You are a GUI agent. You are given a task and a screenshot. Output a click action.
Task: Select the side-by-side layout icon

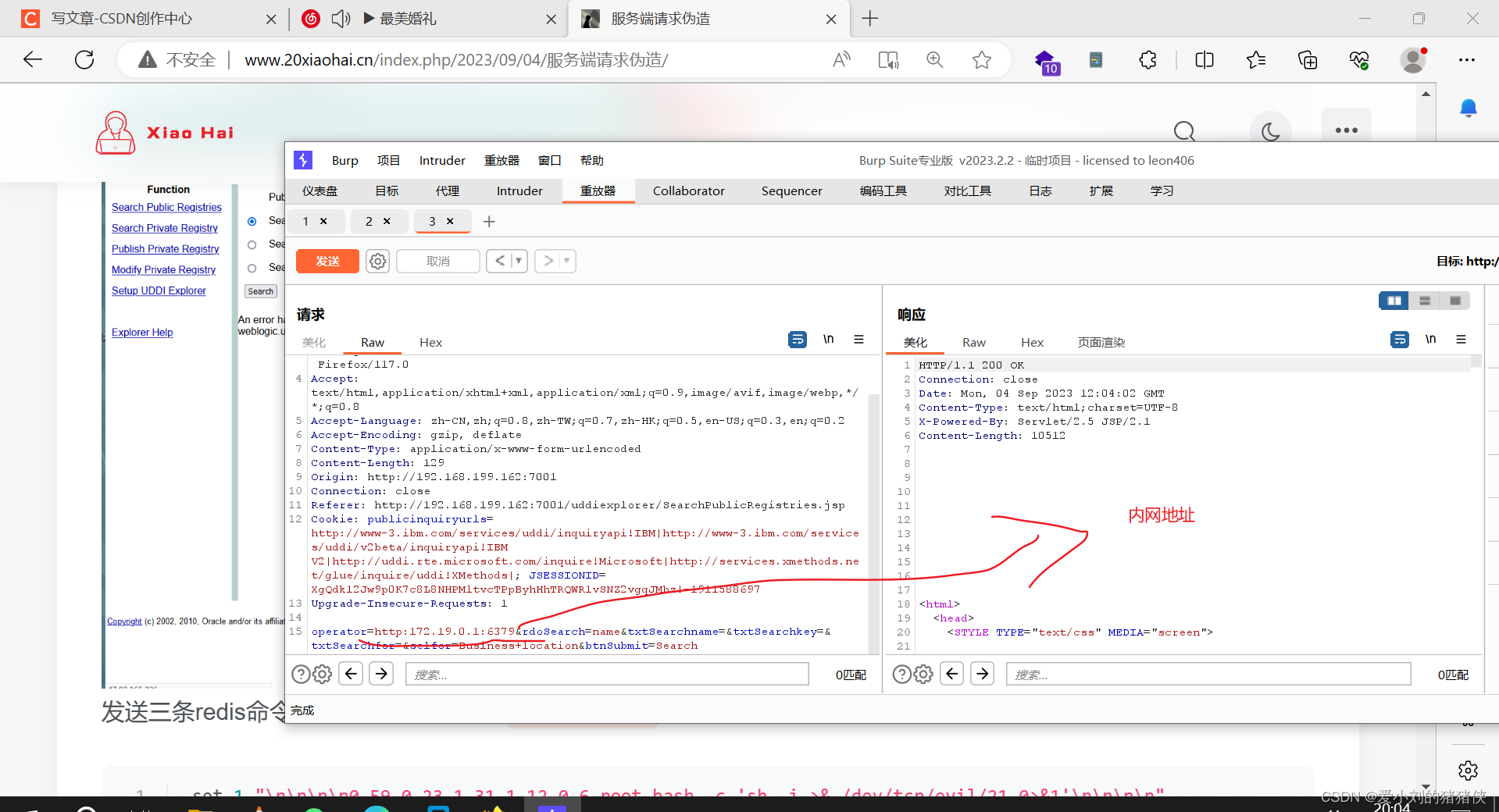(1394, 301)
